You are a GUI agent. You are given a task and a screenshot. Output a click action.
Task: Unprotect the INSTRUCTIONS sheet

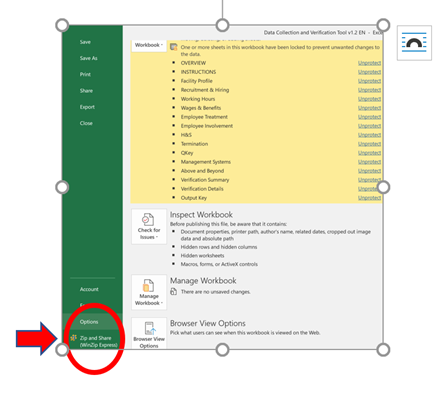click(x=369, y=72)
